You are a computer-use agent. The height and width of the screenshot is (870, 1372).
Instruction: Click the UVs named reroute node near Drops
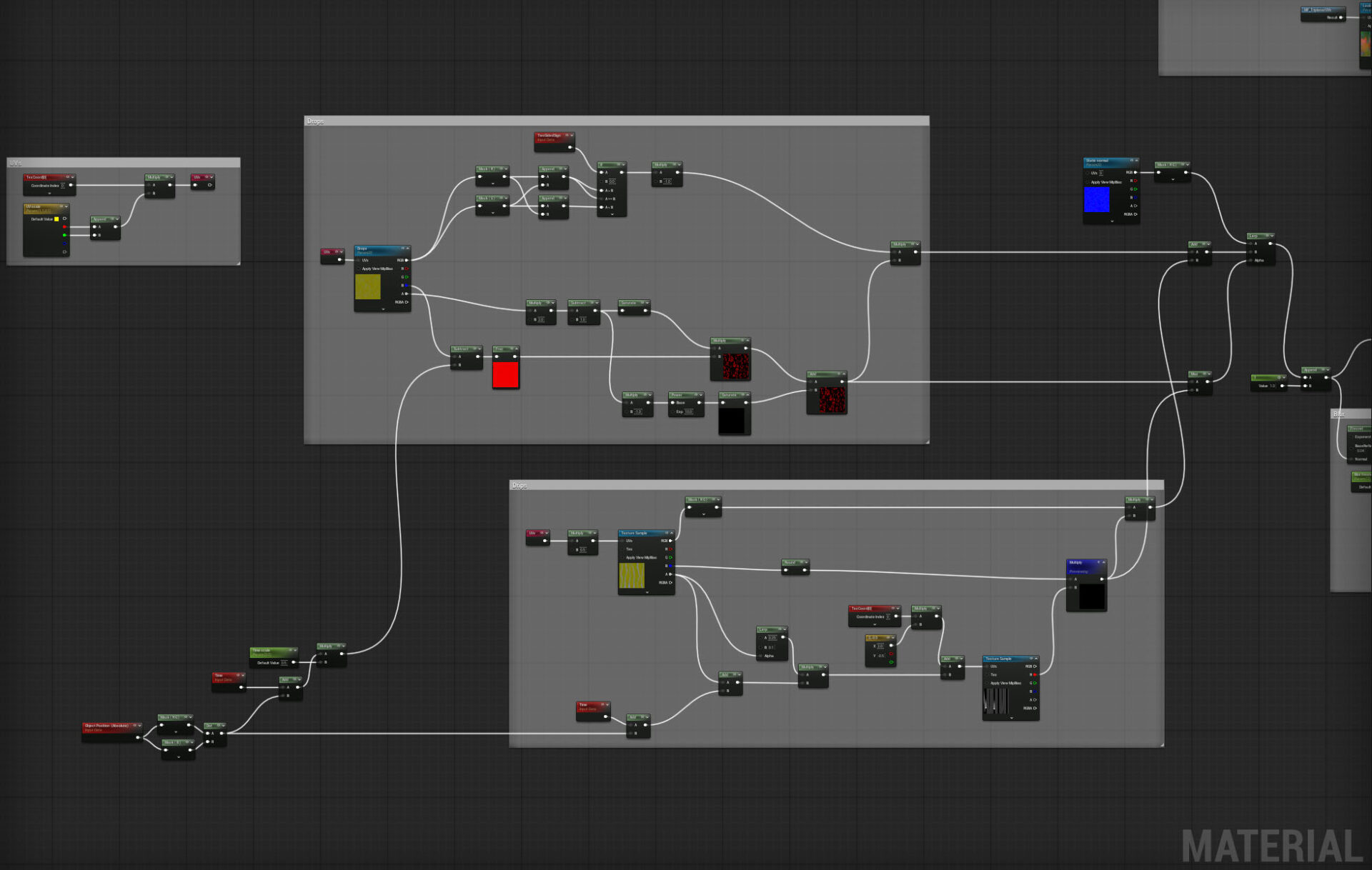click(332, 256)
